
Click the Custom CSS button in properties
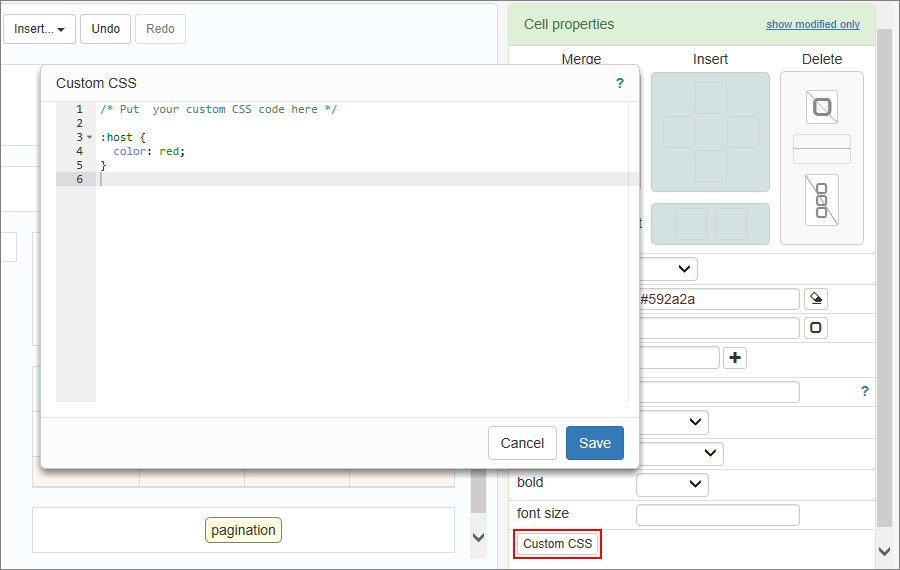pyautogui.click(x=557, y=544)
